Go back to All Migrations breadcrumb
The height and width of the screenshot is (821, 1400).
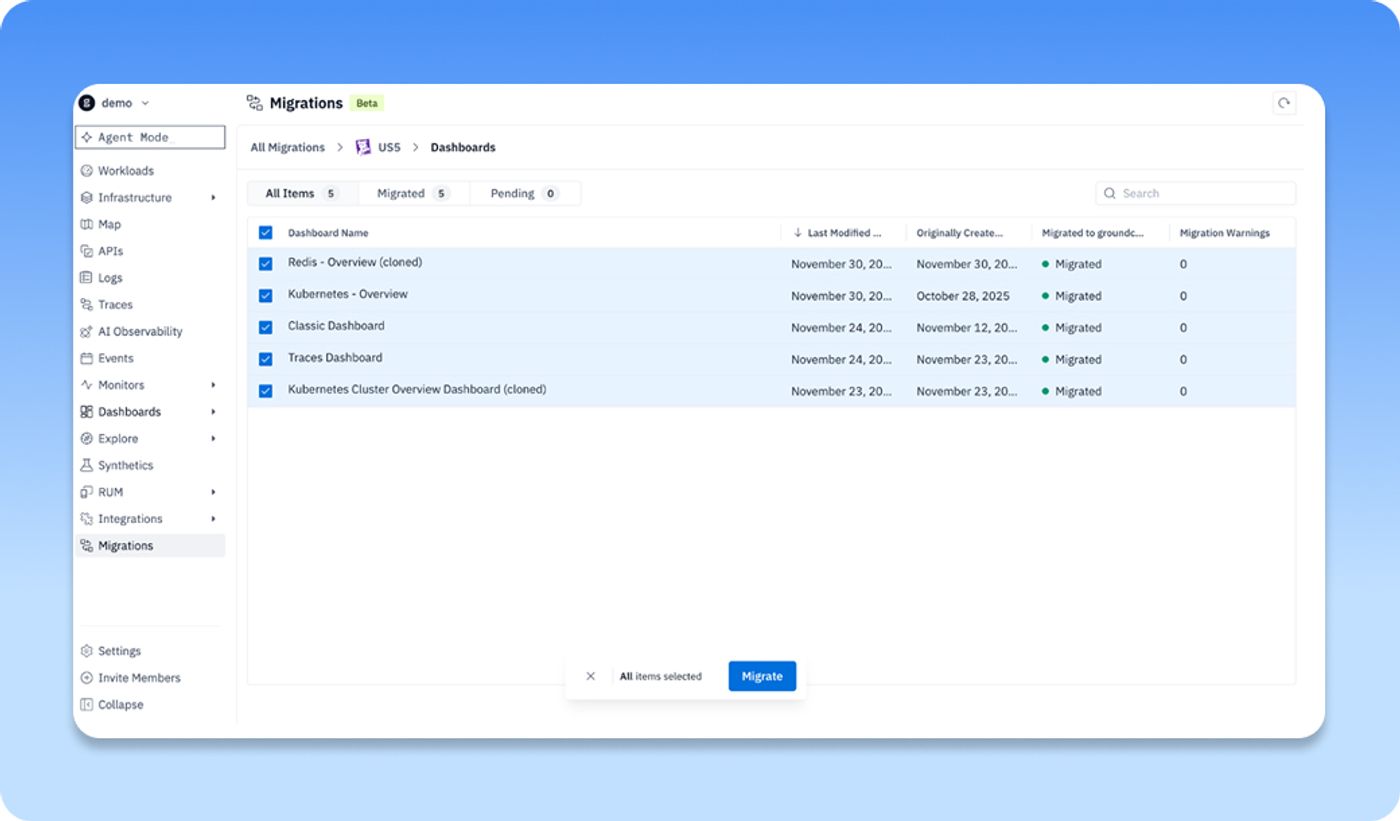pos(287,147)
